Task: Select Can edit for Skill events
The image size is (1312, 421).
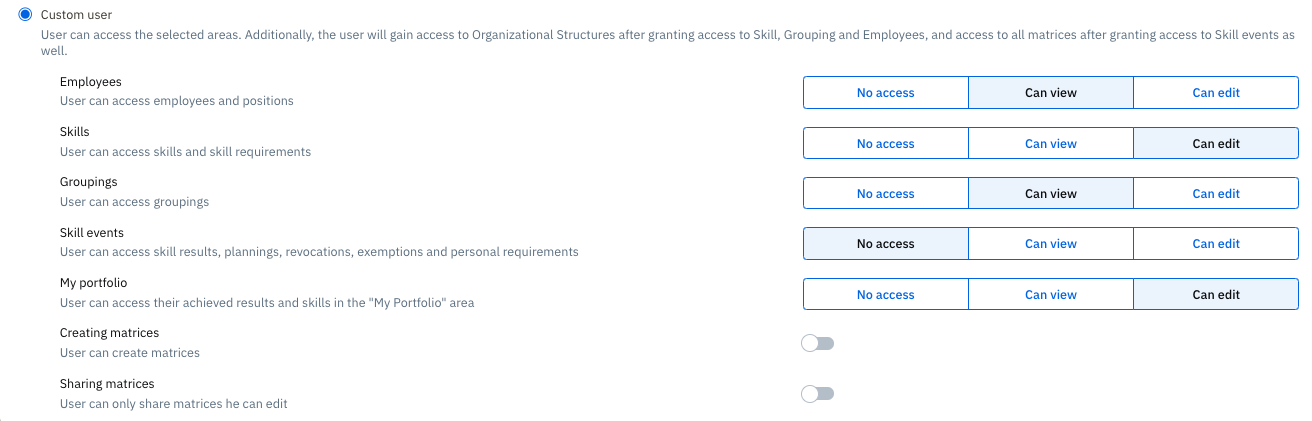Action: pyautogui.click(x=1215, y=244)
